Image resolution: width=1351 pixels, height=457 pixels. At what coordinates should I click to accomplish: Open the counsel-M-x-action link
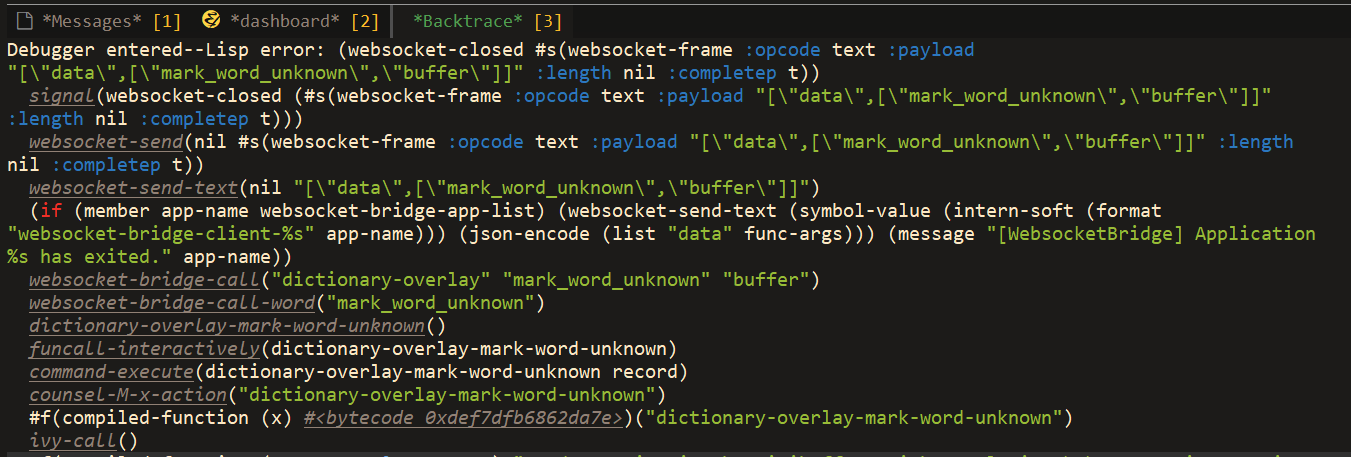tap(129, 395)
